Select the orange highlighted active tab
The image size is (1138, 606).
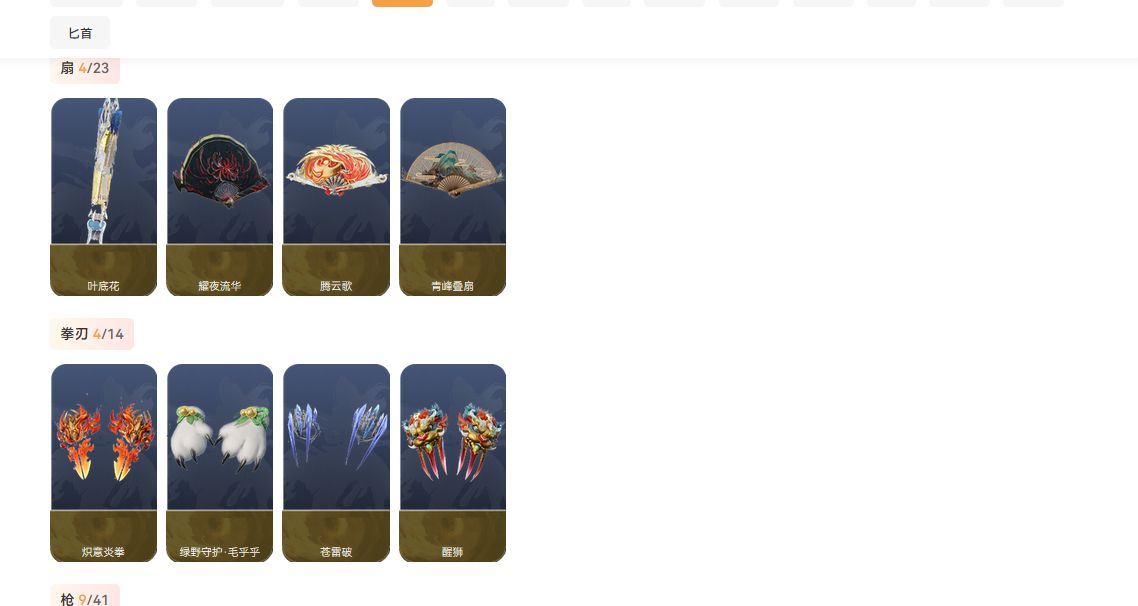click(402, 3)
